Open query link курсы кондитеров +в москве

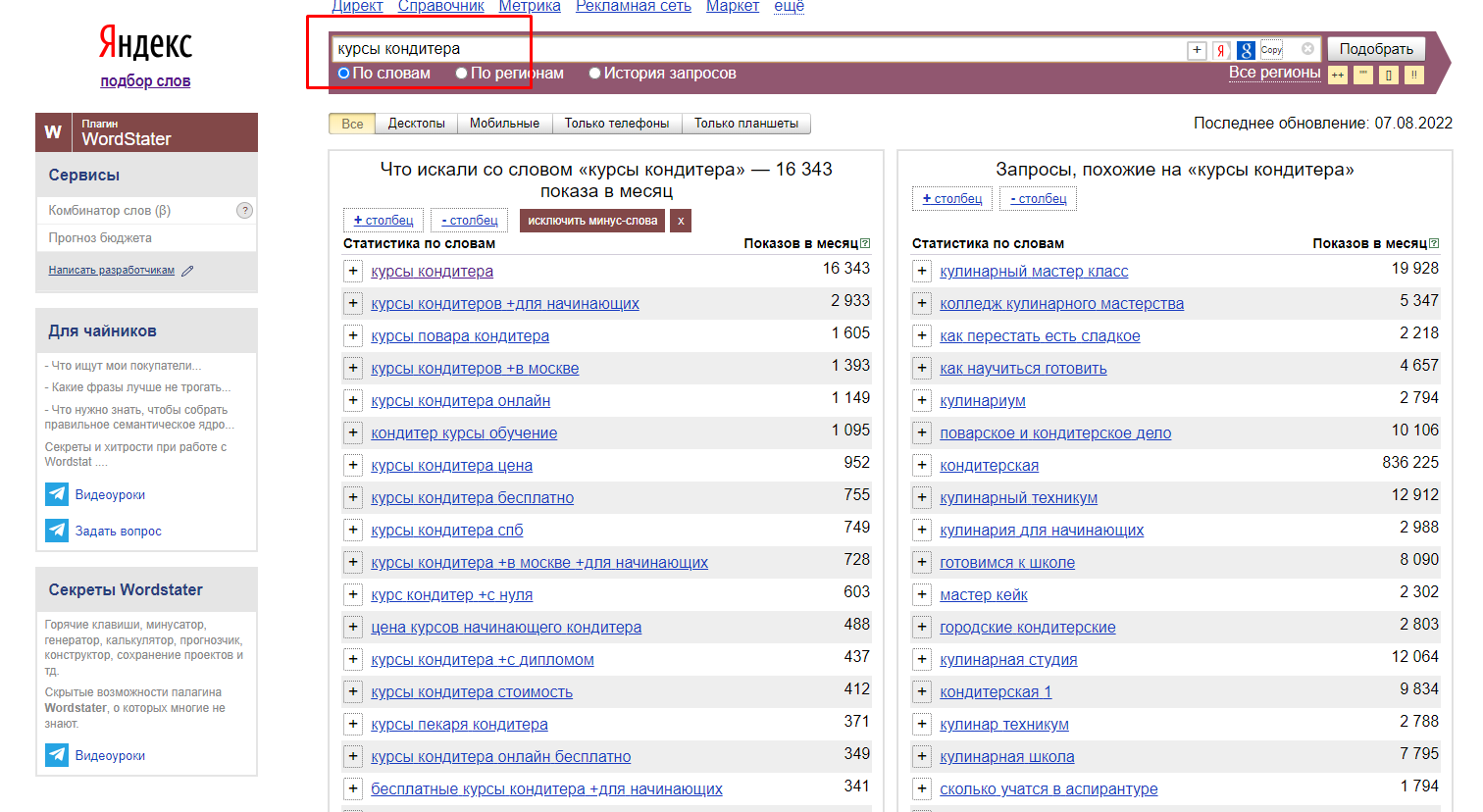475,369
